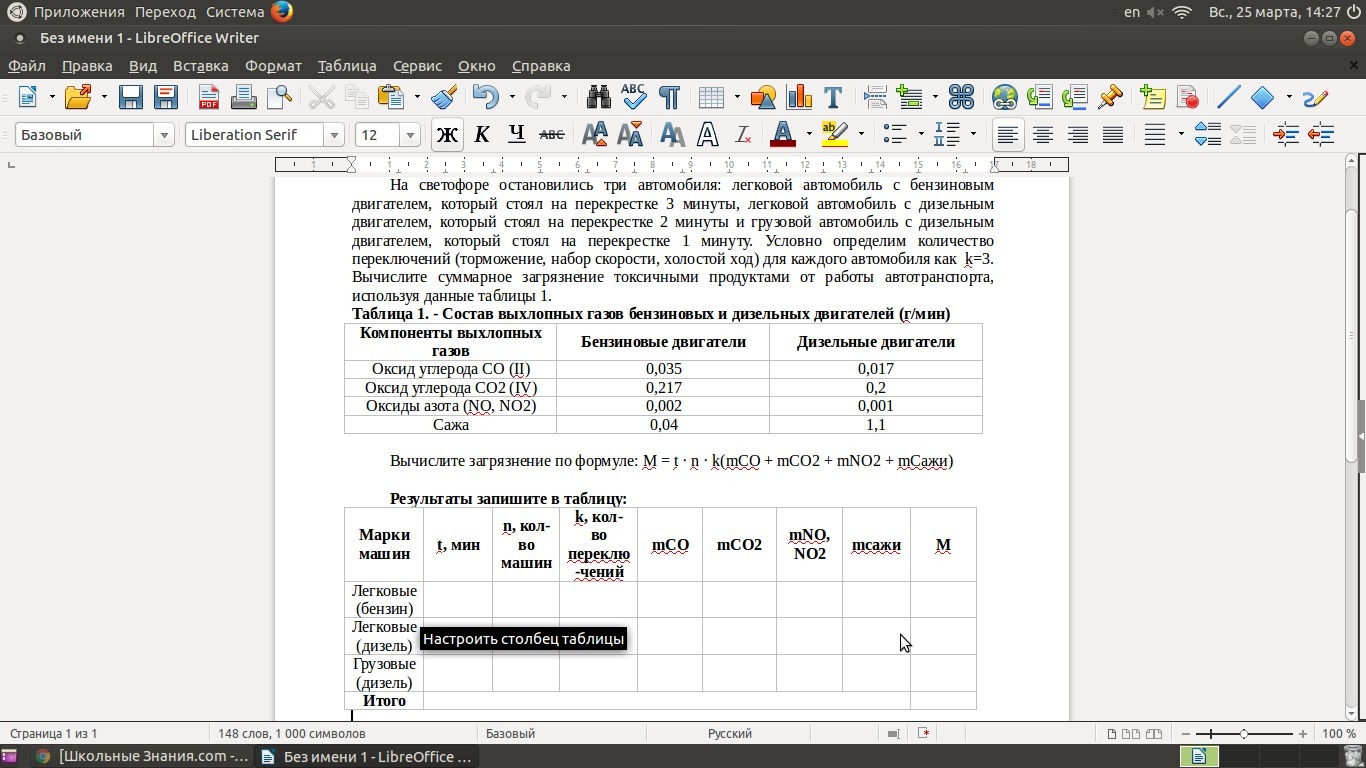
Task: Apply the font color swatch
Action: click(x=783, y=134)
